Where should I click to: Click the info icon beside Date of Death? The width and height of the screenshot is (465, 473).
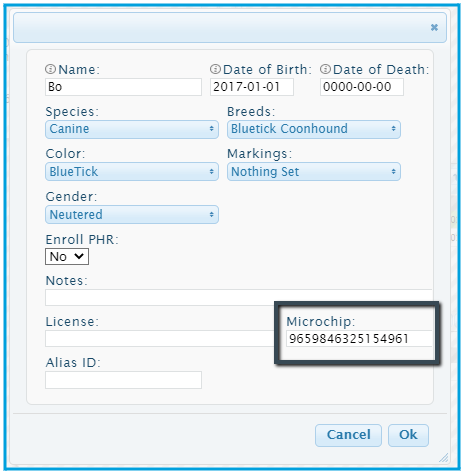(x=325, y=69)
